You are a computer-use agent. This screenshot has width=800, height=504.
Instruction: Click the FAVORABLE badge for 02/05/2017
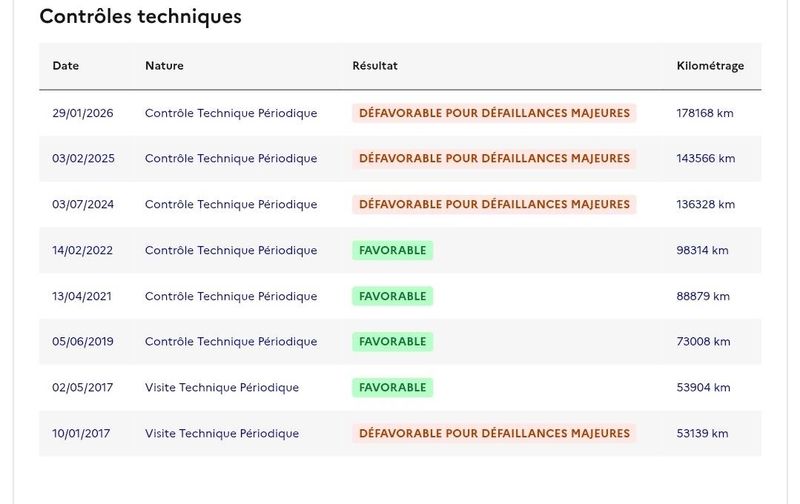point(392,387)
